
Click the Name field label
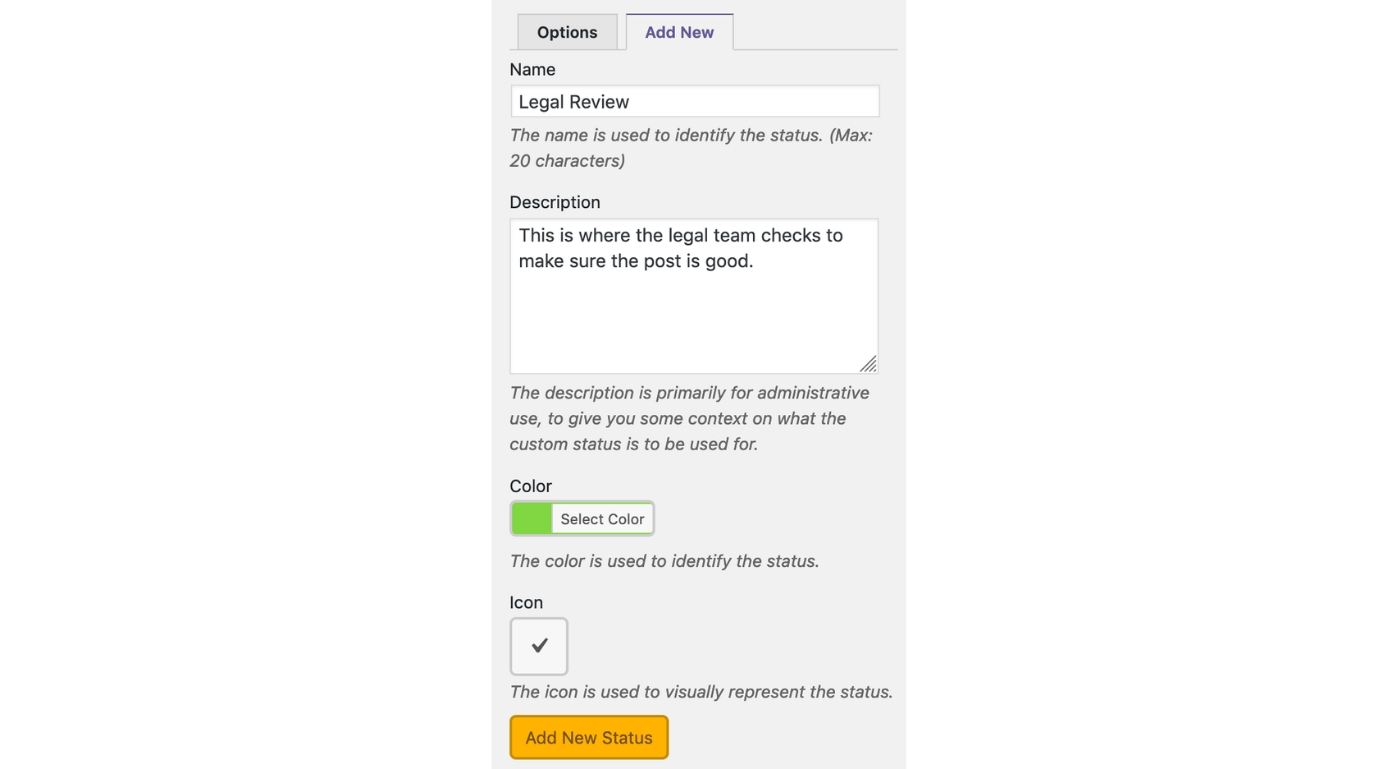point(532,69)
